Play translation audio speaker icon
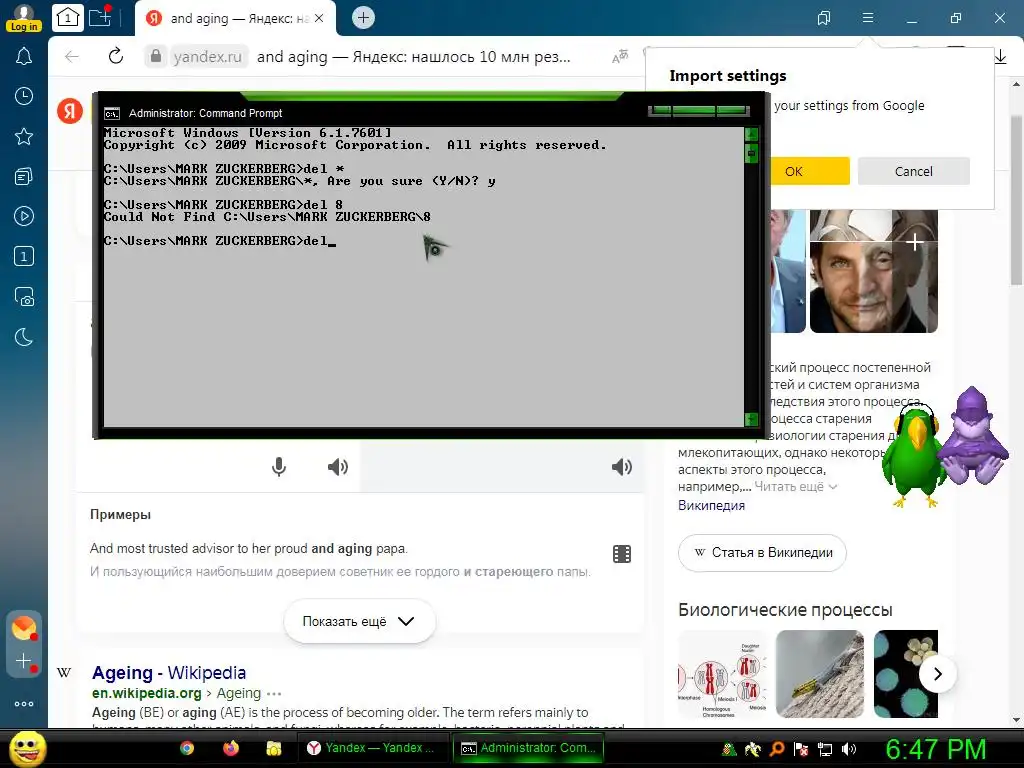Image resolution: width=1024 pixels, height=768 pixels. pos(621,467)
